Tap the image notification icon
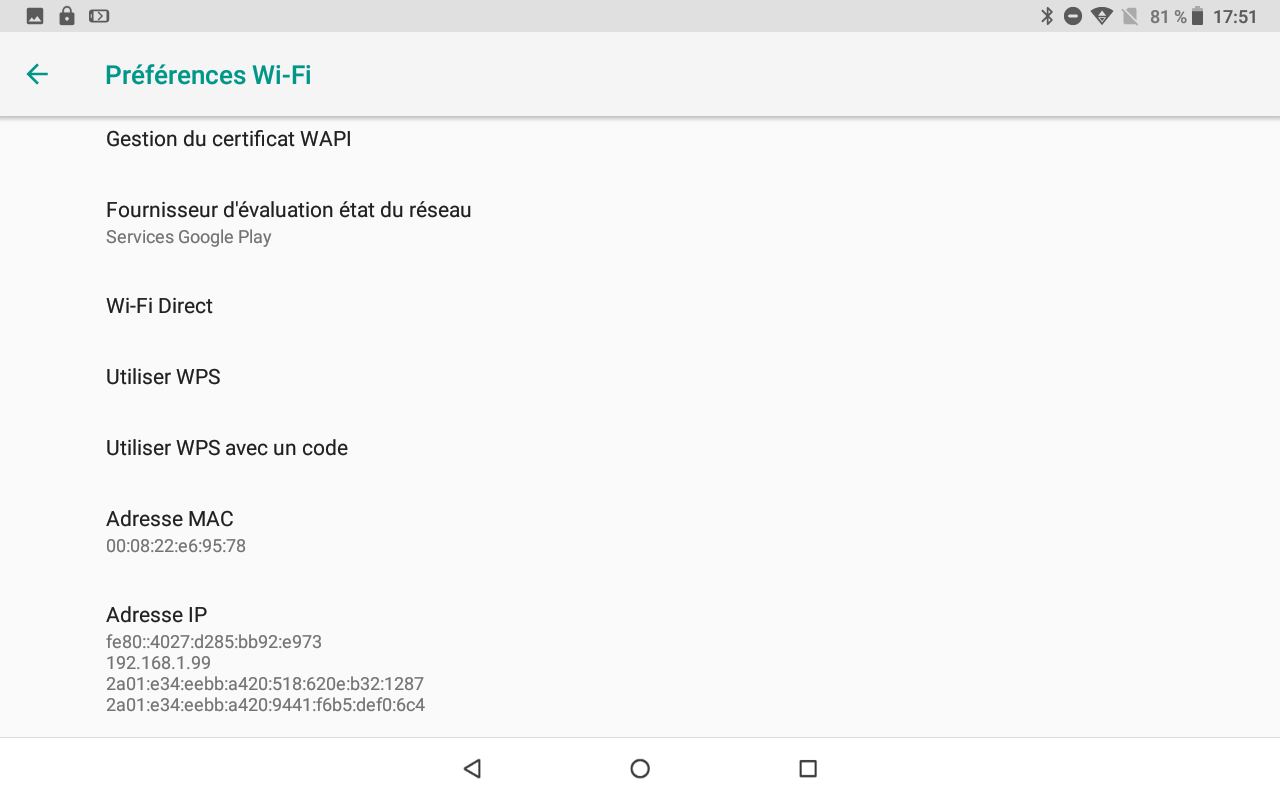 pyautogui.click(x=35, y=16)
